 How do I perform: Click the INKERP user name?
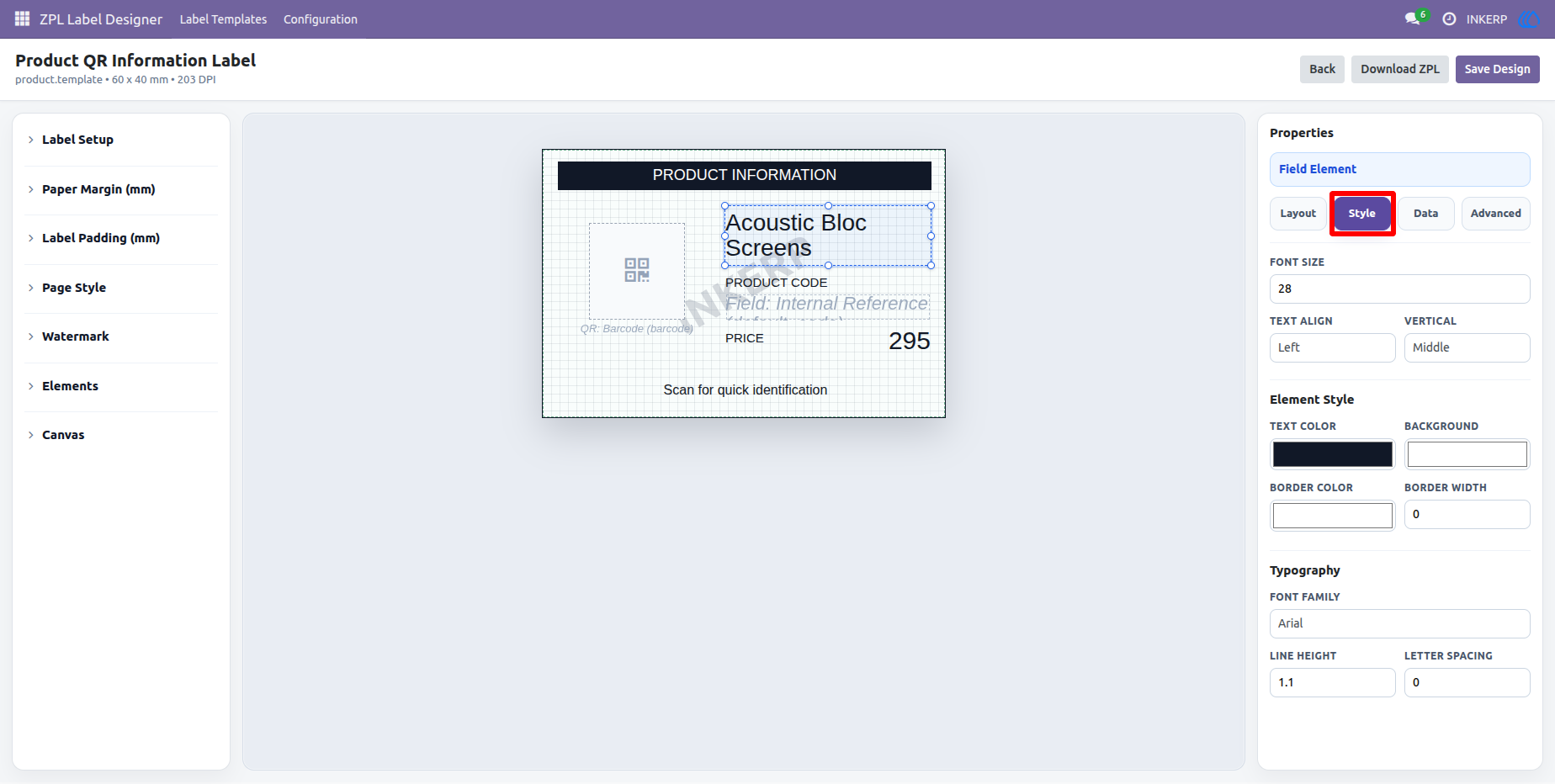[1486, 19]
